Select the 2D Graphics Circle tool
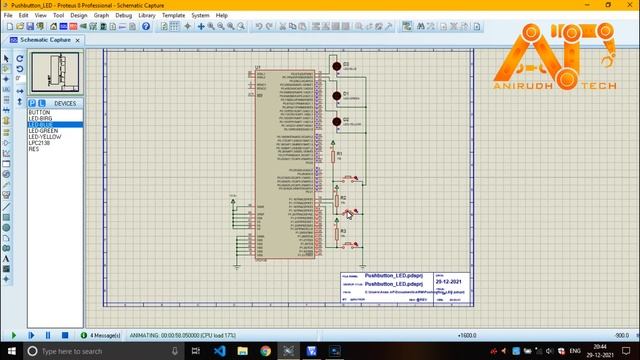640x360 pixels. [6, 228]
